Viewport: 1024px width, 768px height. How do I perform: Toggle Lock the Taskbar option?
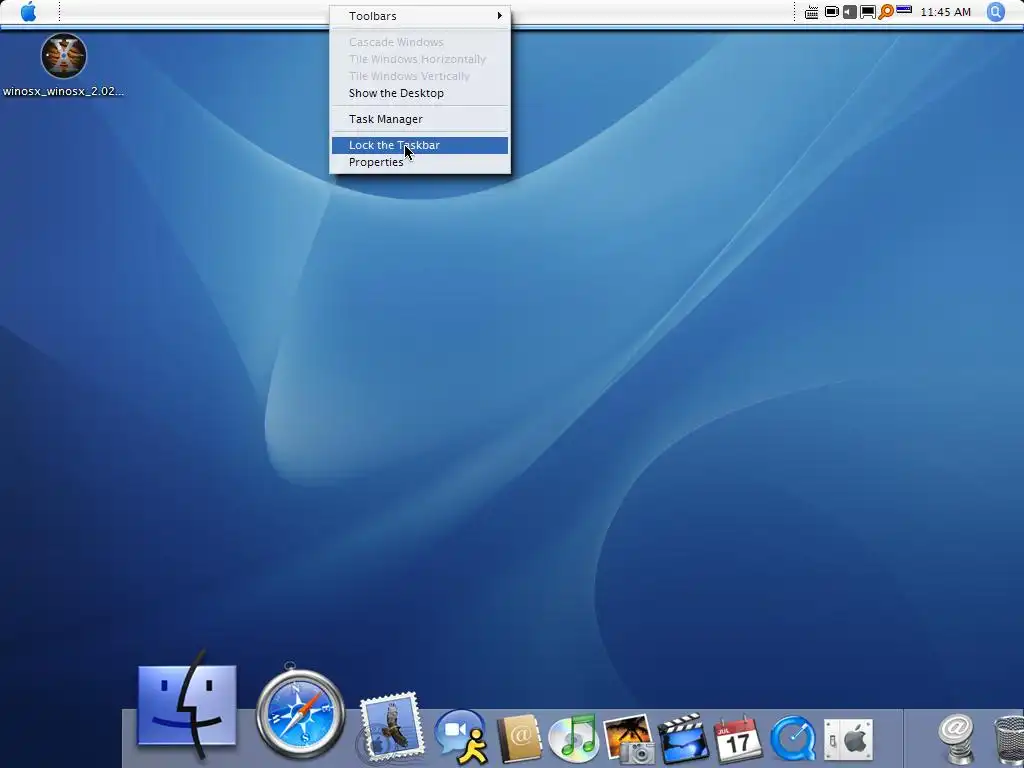click(x=420, y=146)
